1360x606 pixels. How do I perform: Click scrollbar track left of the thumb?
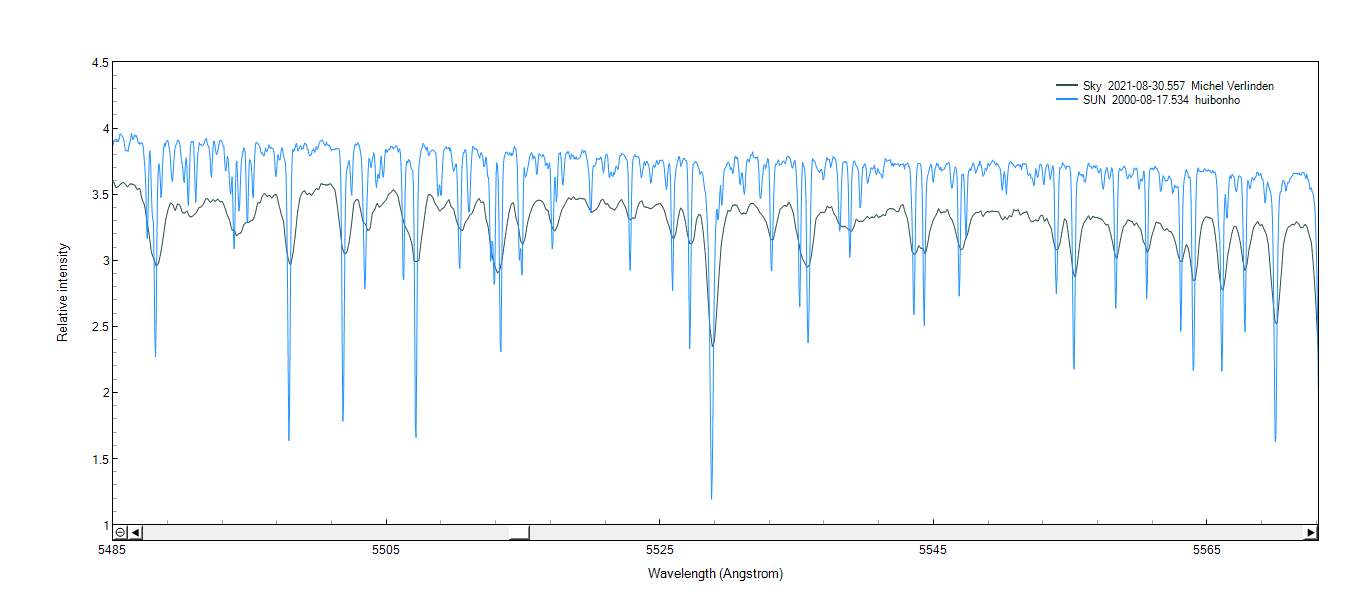[320, 532]
